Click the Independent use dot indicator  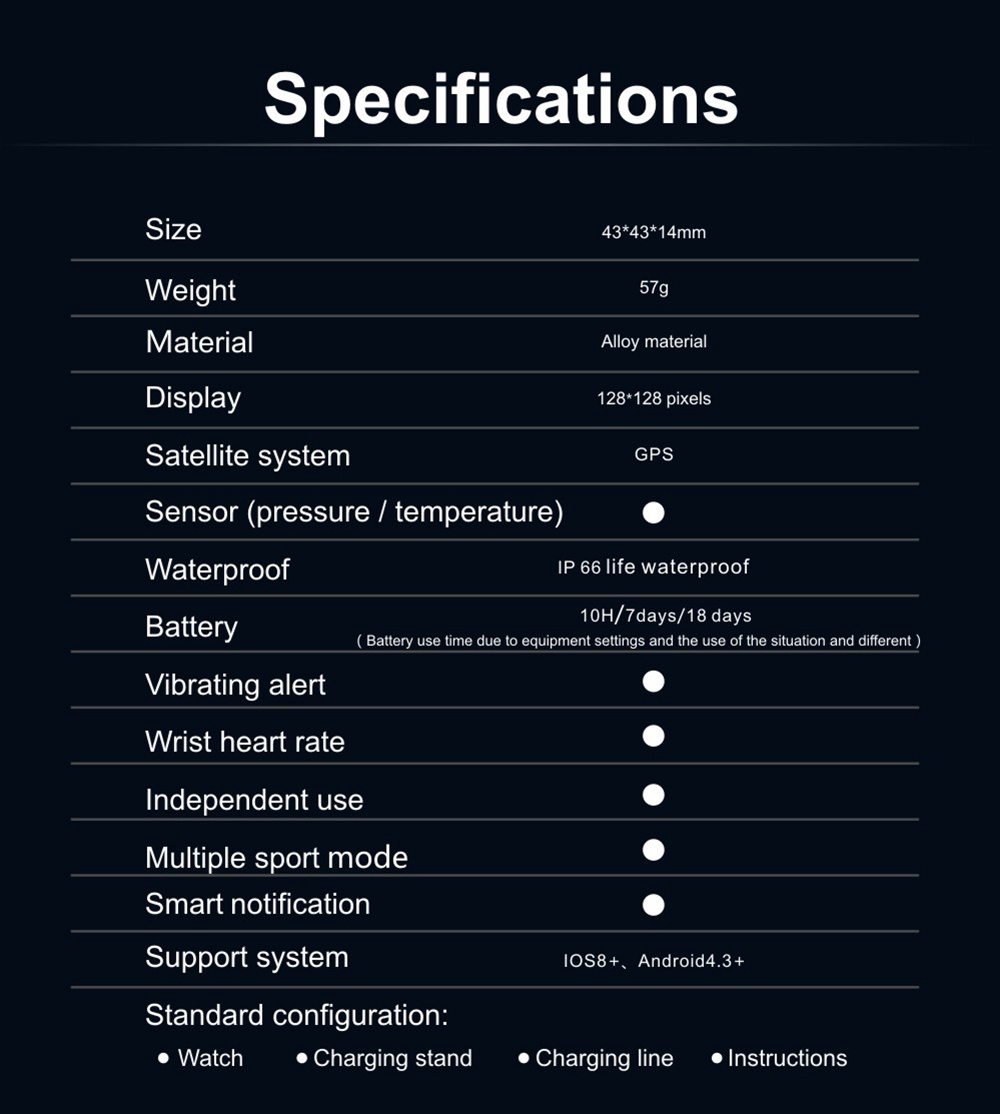pos(653,795)
